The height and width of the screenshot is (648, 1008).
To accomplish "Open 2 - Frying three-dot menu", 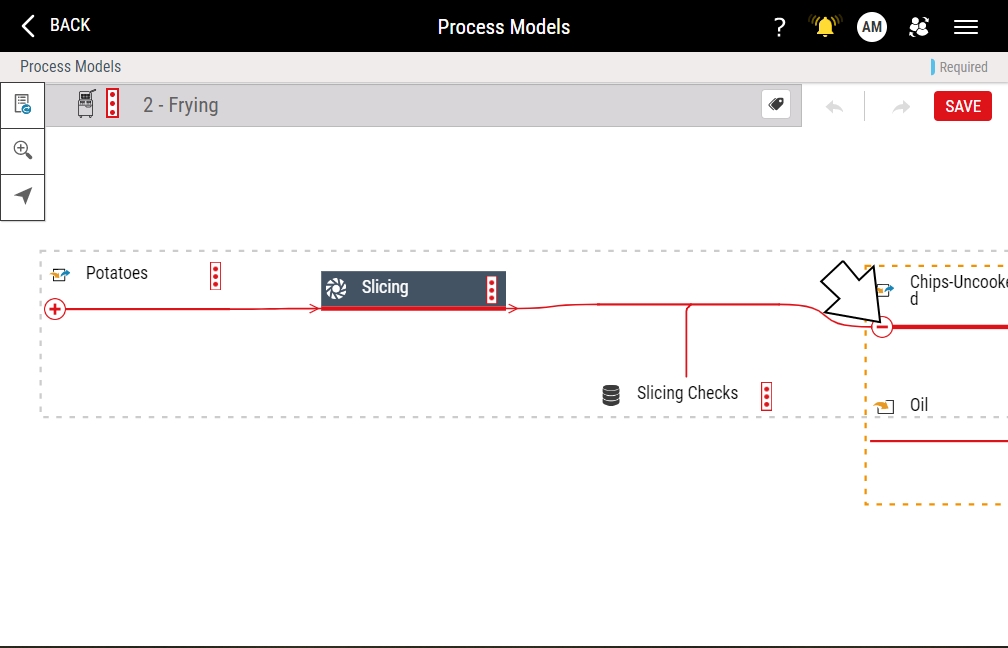I will [113, 104].
